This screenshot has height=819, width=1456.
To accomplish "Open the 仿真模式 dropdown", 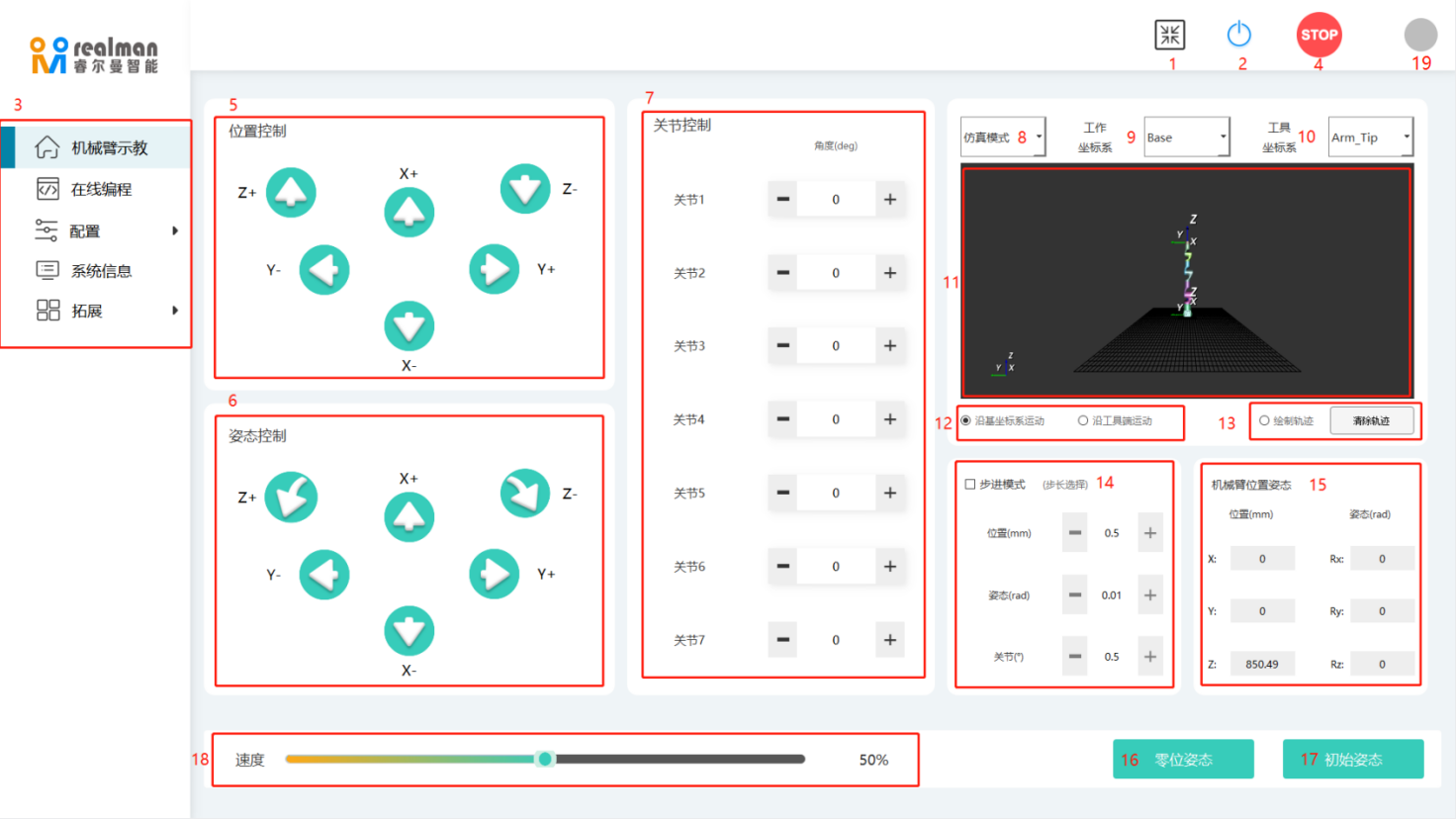I will (1003, 137).
